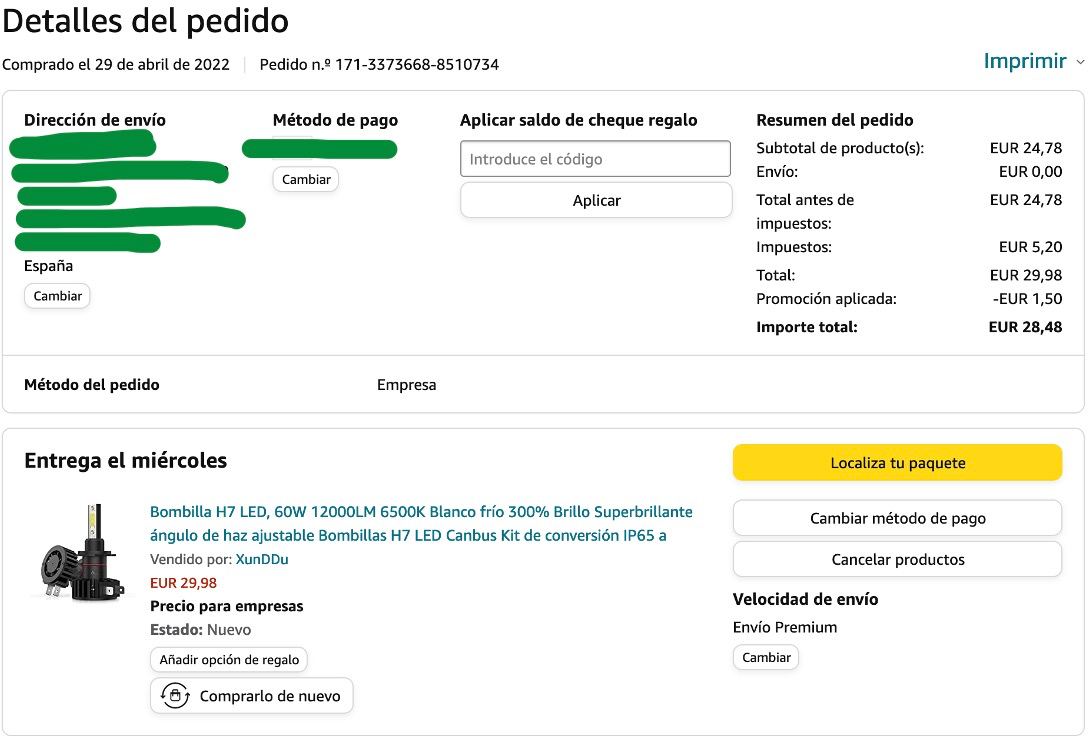The width and height of the screenshot is (1090, 742).
Task: Click the red EUR 29,98 product price
Action: click(183, 583)
